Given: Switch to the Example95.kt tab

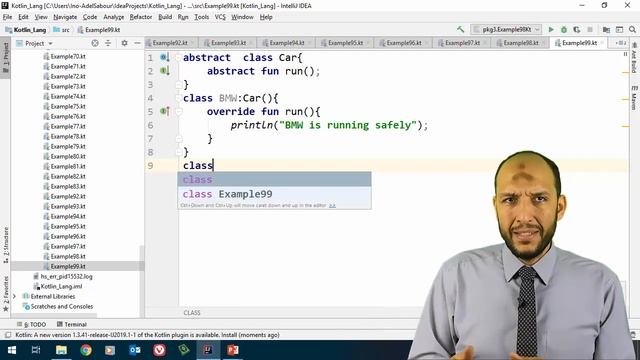Looking at the screenshot, I should 345,43.
